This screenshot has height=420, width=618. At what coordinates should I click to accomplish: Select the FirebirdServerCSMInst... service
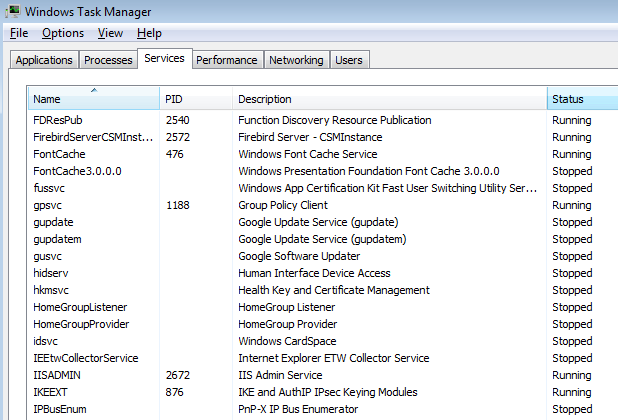(x=93, y=137)
